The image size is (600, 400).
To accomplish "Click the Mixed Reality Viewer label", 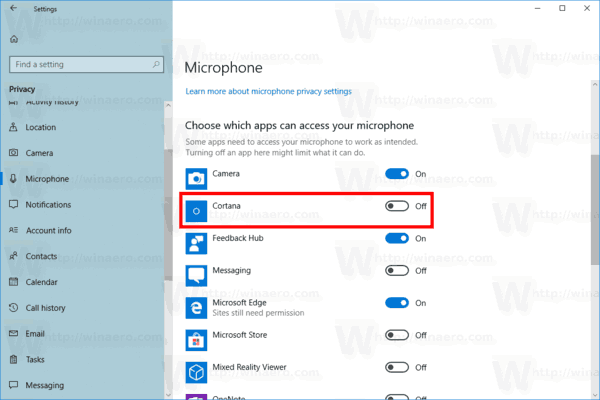I will click(249, 367).
